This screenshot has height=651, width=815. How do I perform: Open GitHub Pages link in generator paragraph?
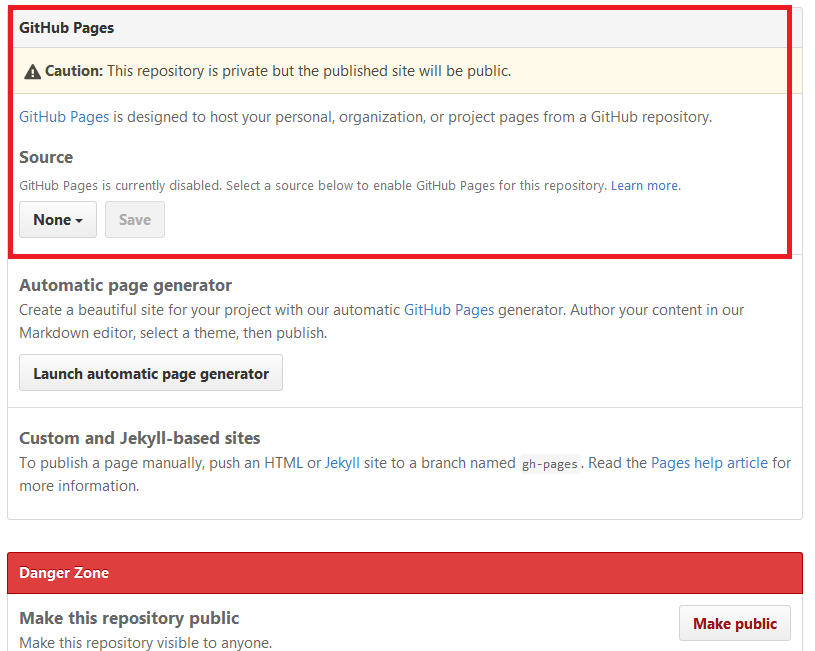[449, 310]
